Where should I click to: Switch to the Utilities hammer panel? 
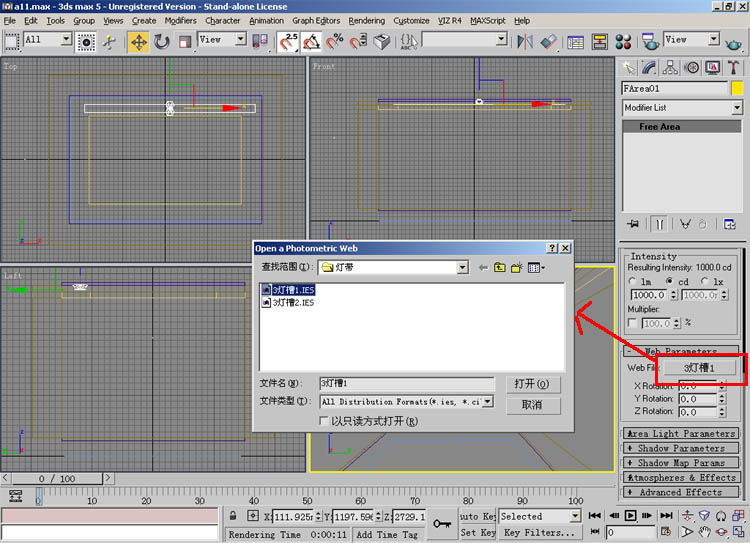point(734,67)
